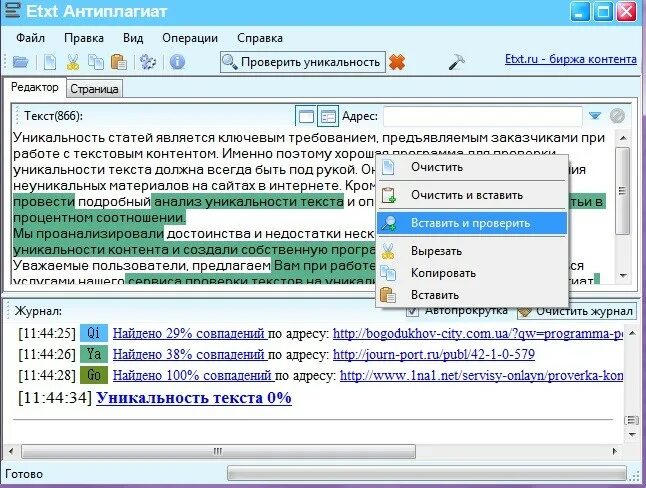646x488 pixels.
Task: Choose Копировать in the context menu
Action: click(x=472, y=273)
